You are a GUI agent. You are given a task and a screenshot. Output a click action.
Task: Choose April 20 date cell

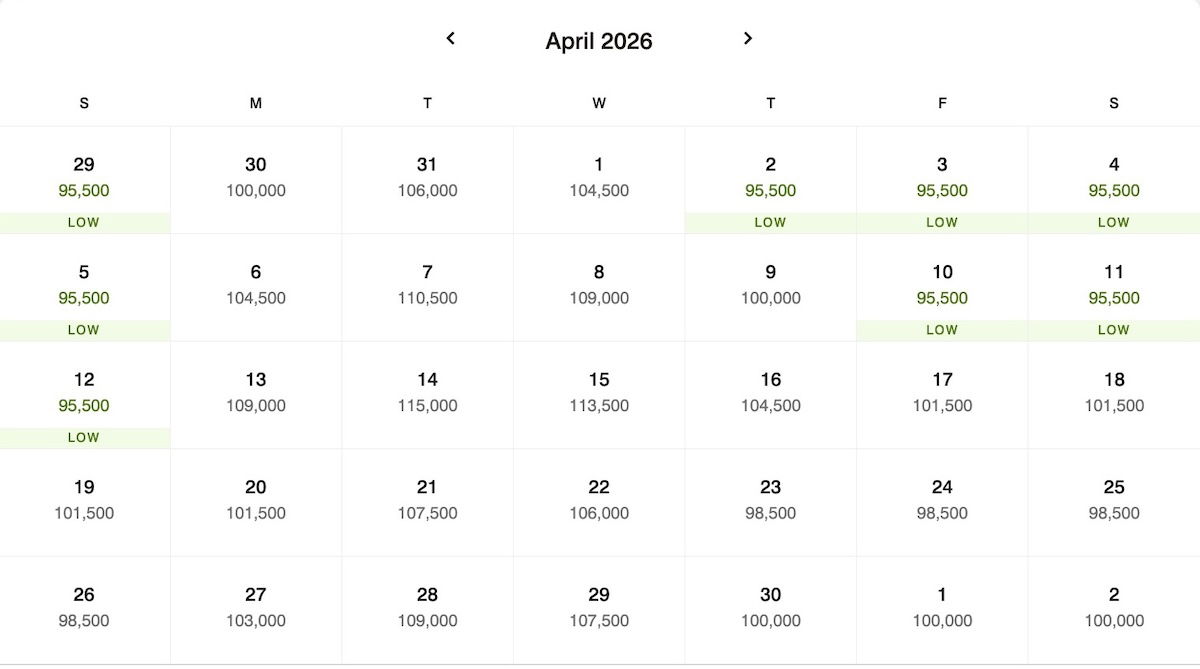point(256,502)
